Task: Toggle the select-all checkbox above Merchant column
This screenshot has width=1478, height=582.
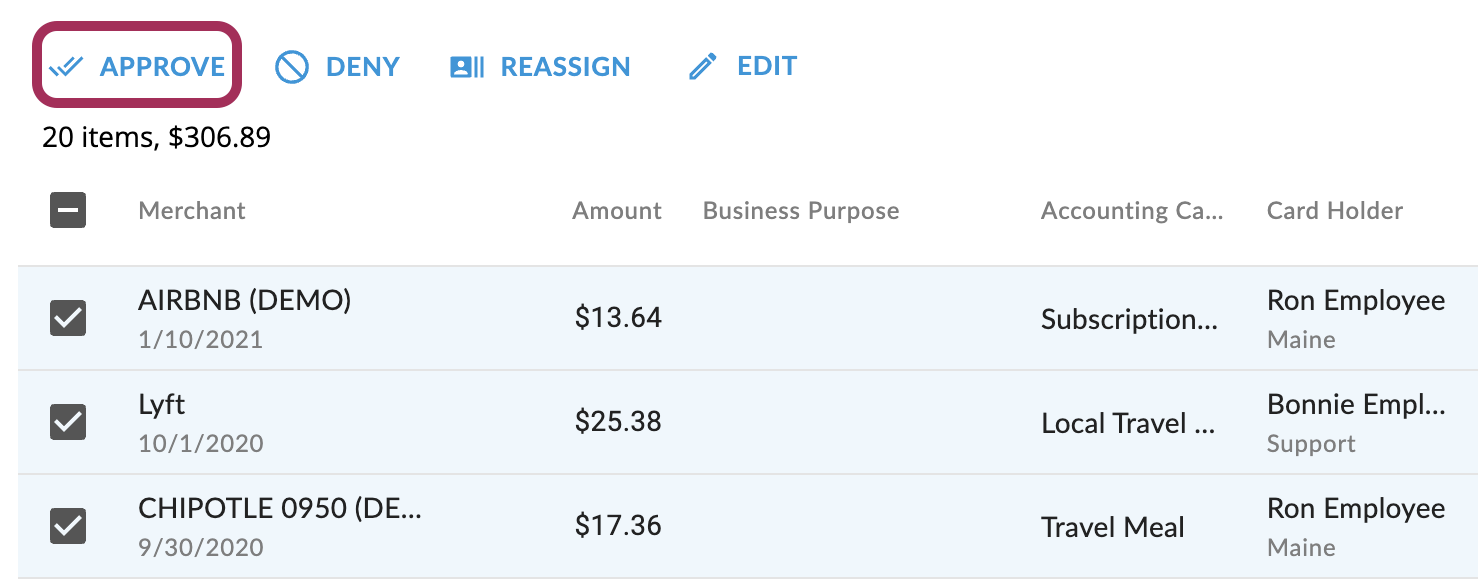Action: [67, 210]
